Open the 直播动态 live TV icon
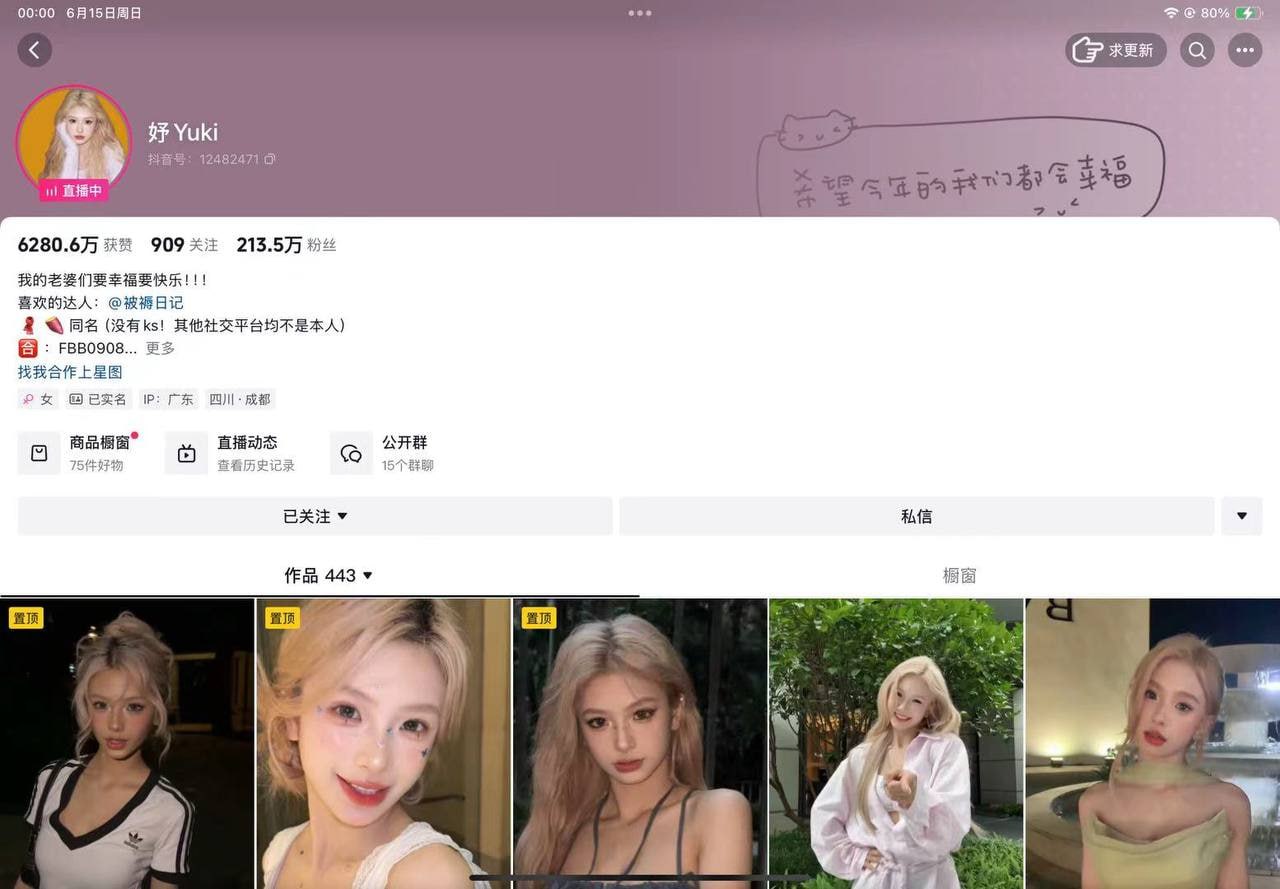The height and width of the screenshot is (889, 1280). coord(186,453)
